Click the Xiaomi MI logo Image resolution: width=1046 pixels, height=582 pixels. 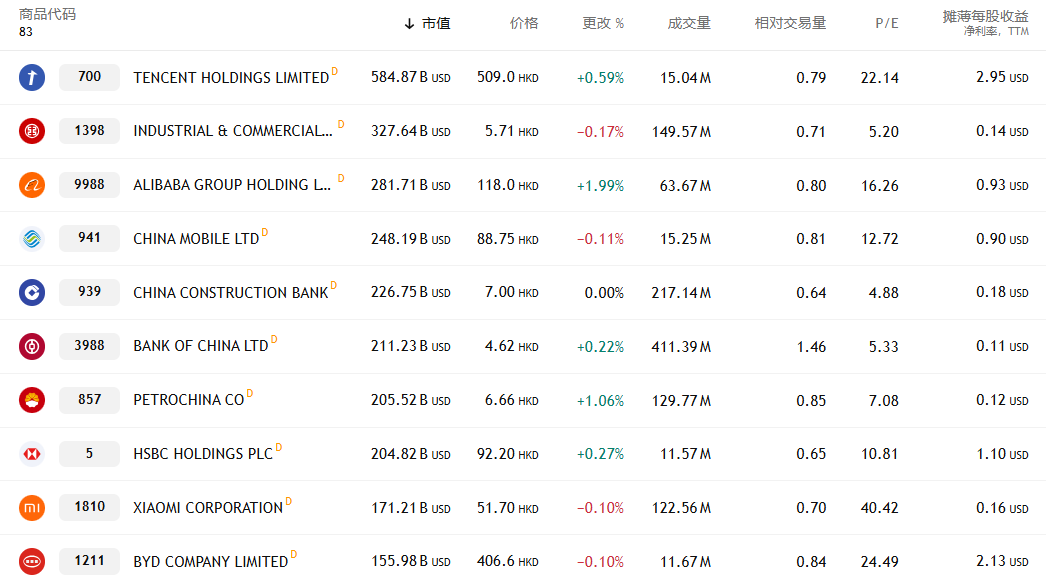(x=31, y=508)
